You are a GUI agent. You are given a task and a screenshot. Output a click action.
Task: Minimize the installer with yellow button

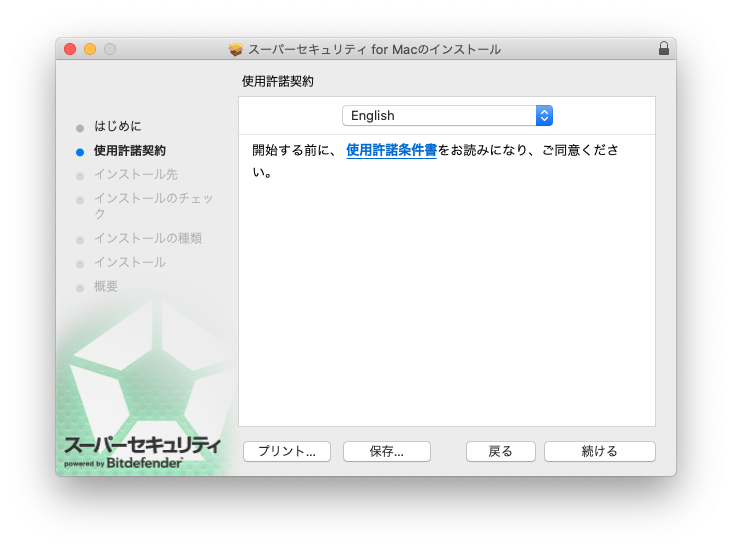click(x=90, y=49)
